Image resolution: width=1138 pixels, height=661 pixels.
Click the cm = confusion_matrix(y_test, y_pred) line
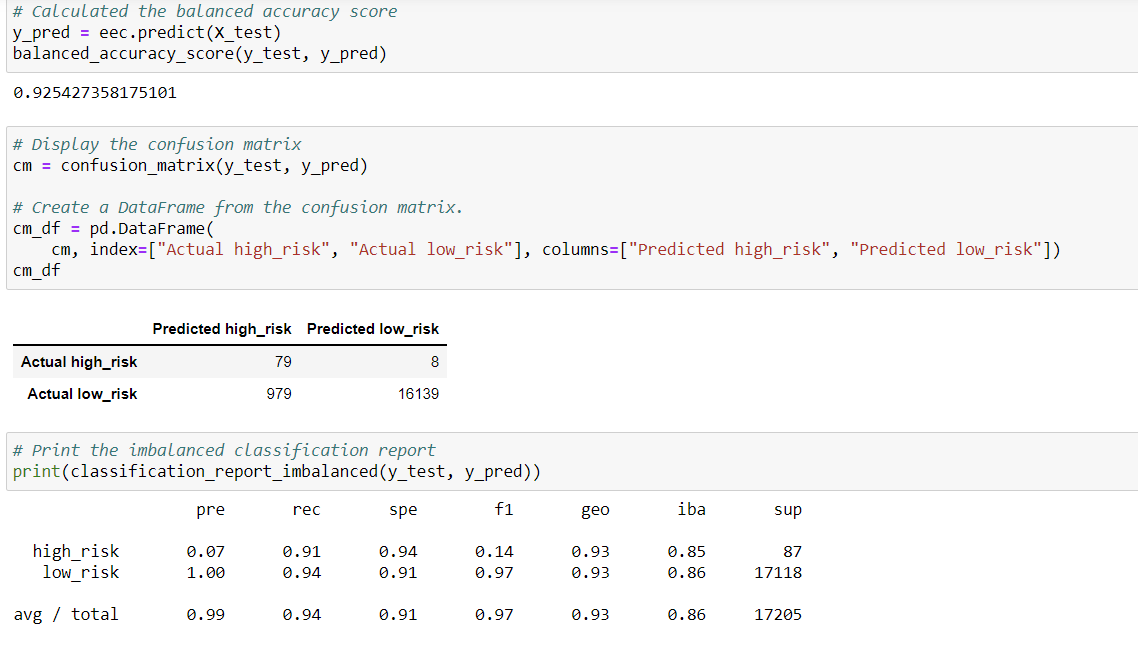coord(190,165)
